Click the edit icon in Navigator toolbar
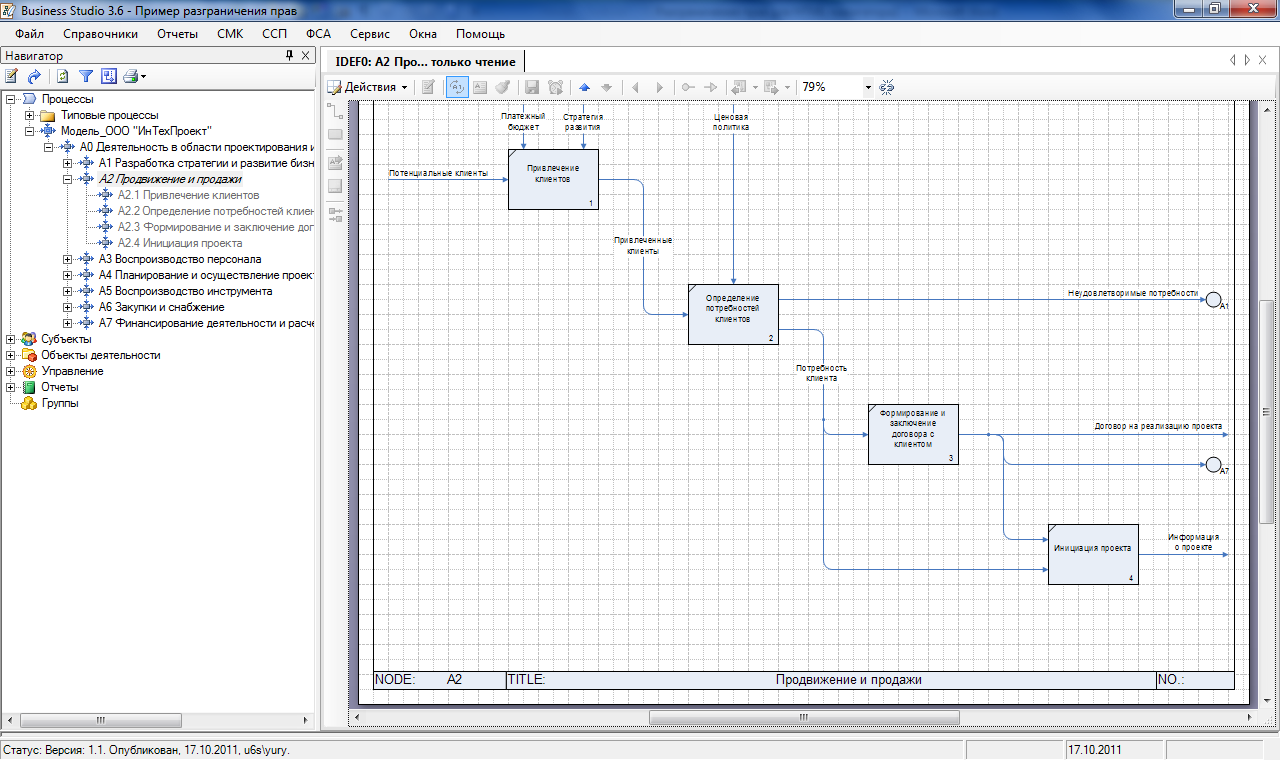Viewport: 1280px width, 760px height. pos(12,76)
